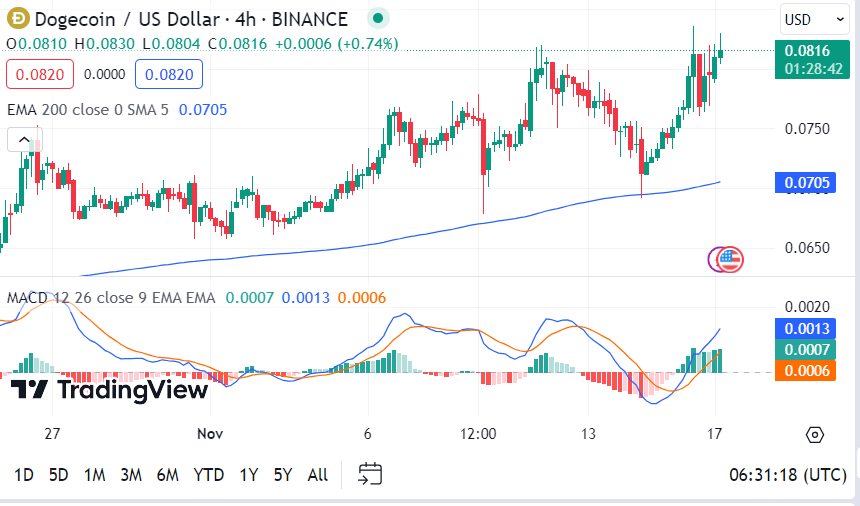
Task: Click the blue buy price 0.0820 button
Action: (x=169, y=74)
